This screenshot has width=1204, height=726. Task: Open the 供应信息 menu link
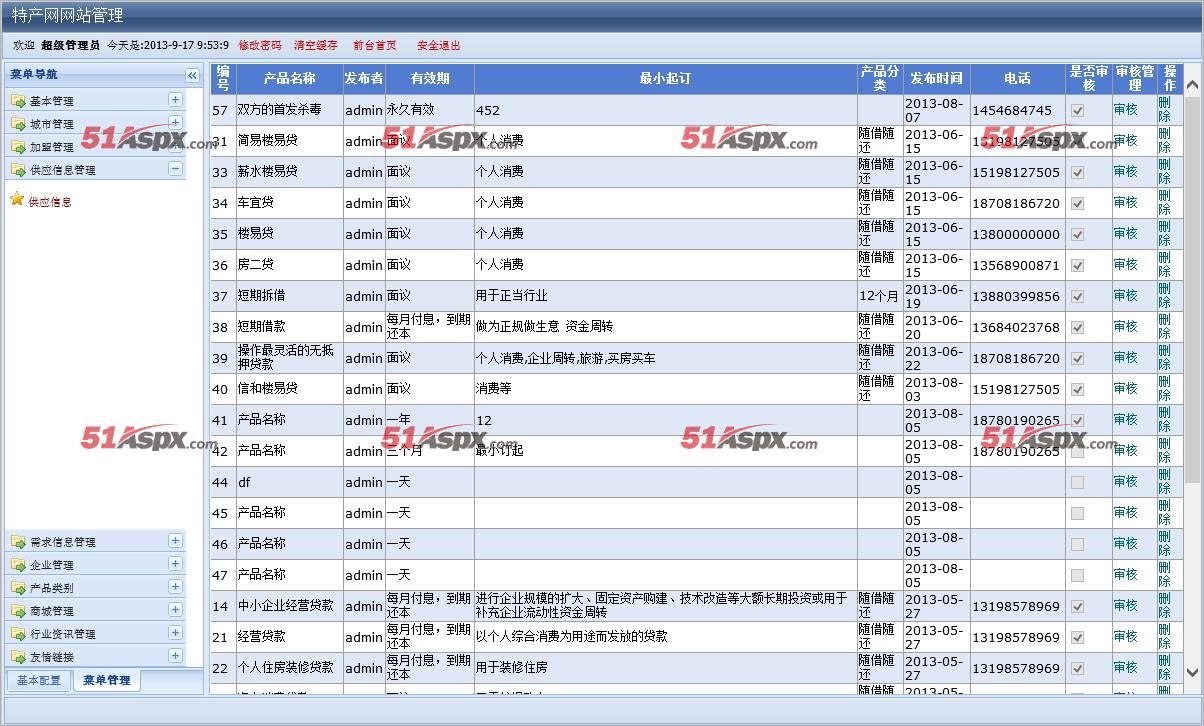tap(50, 202)
